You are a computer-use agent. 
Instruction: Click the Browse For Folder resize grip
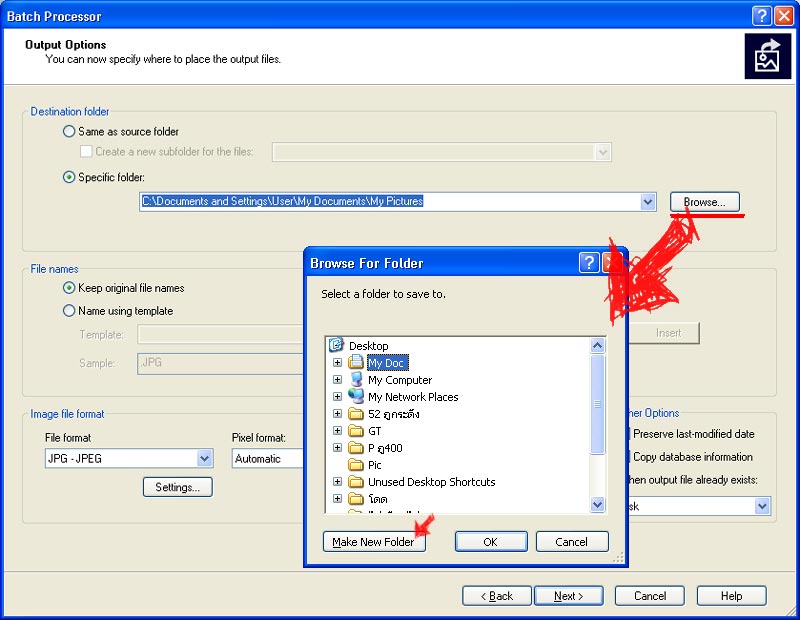tap(618, 558)
